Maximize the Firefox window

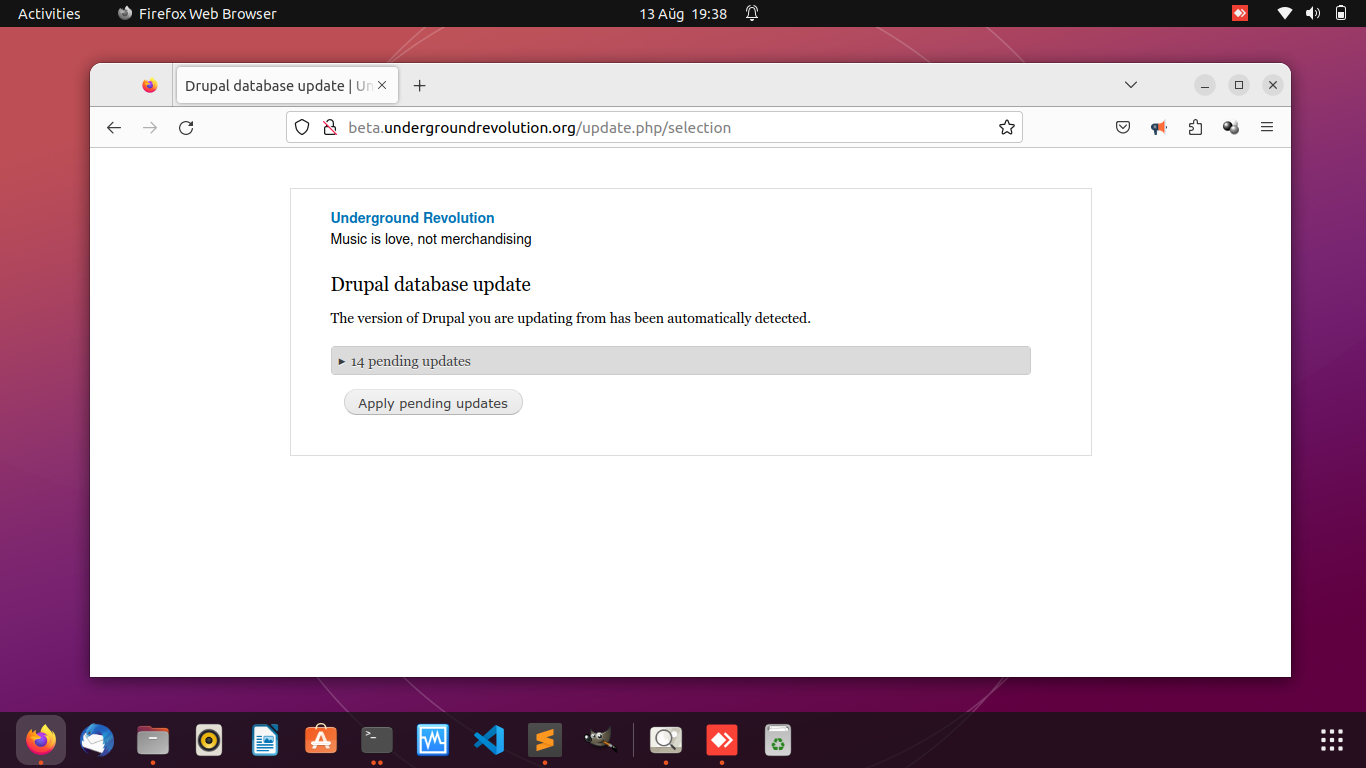click(1239, 85)
